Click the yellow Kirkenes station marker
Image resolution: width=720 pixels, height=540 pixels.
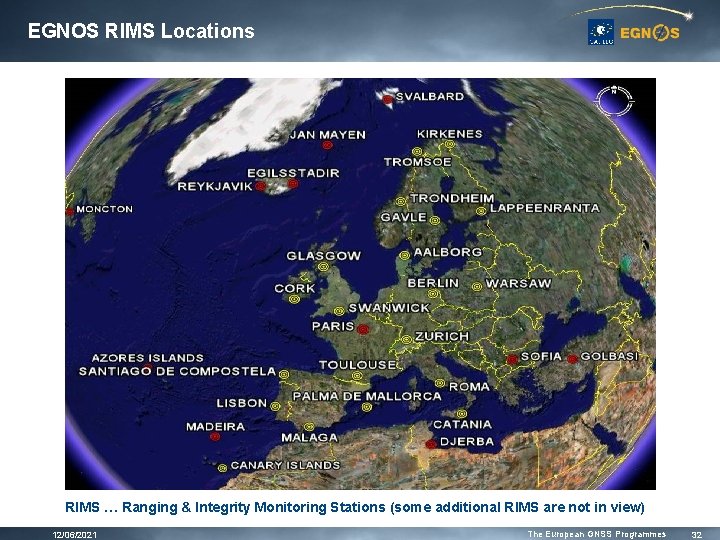[x=450, y=144]
